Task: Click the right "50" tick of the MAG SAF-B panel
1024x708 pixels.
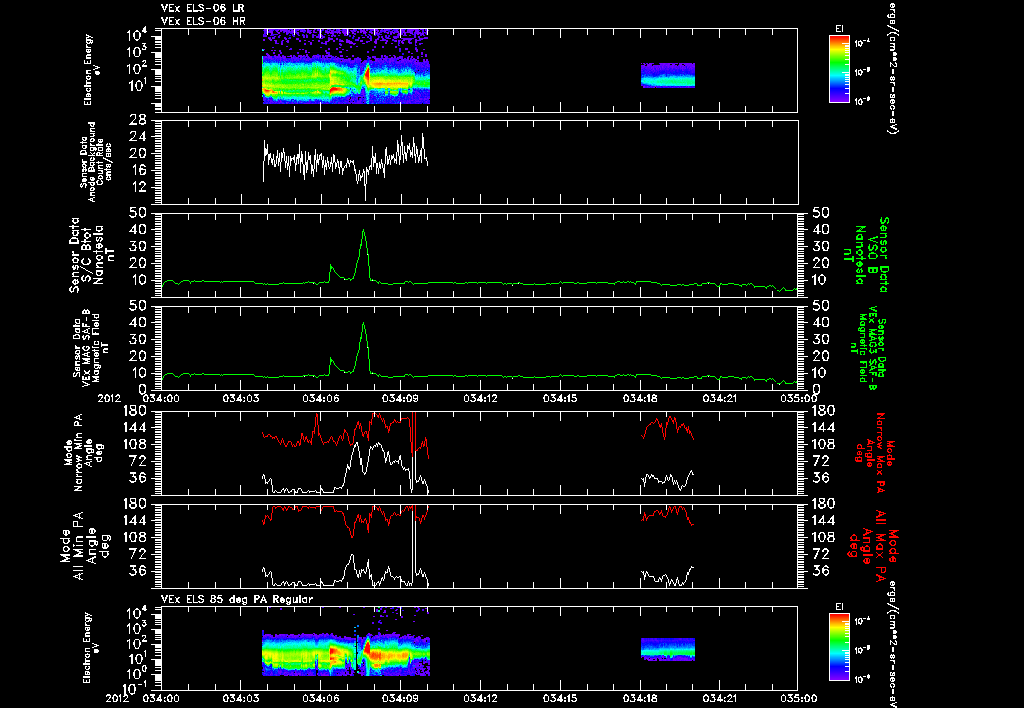Action: (821, 306)
